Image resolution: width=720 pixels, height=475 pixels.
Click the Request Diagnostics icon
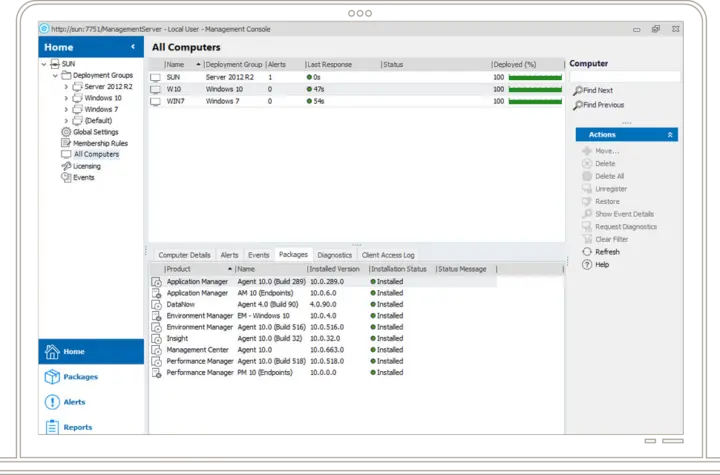tap(587, 226)
